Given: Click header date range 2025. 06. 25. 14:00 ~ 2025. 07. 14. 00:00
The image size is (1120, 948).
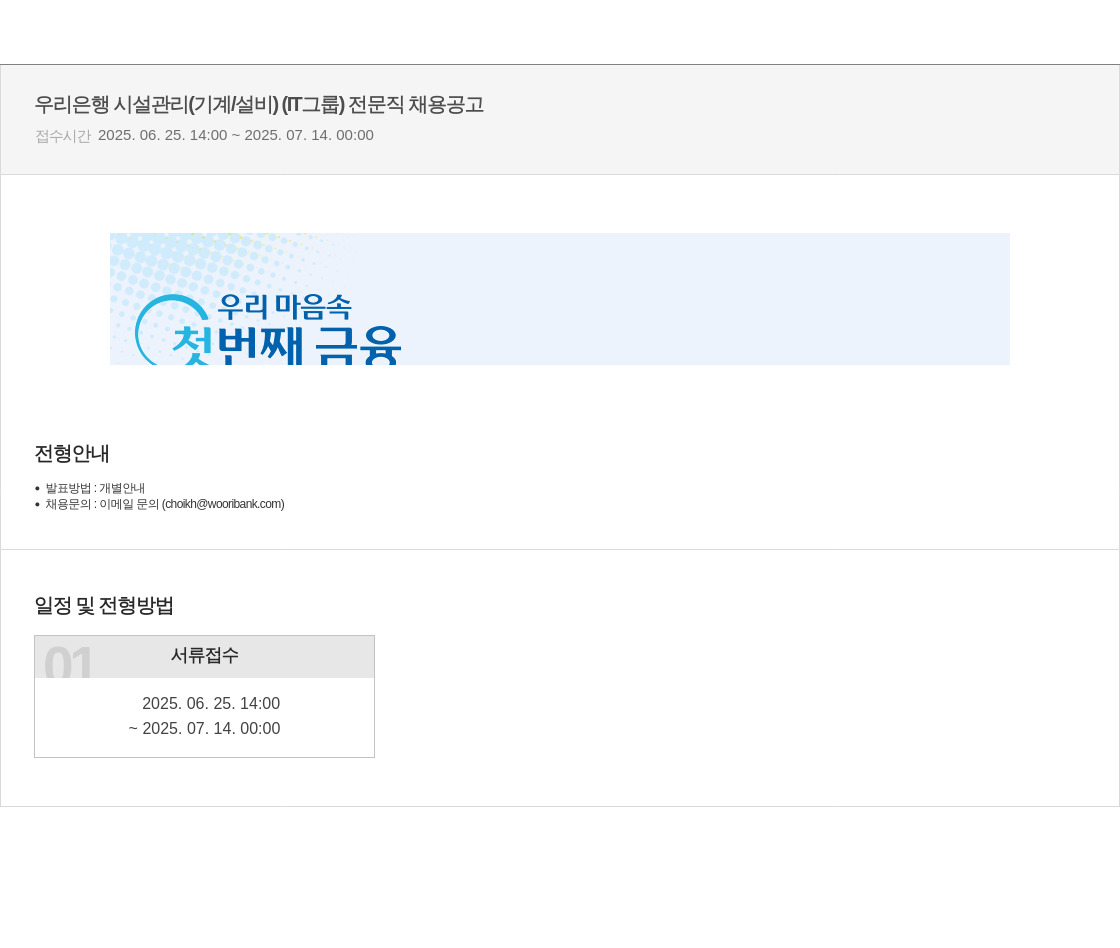Looking at the screenshot, I should [x=236, y=135].
